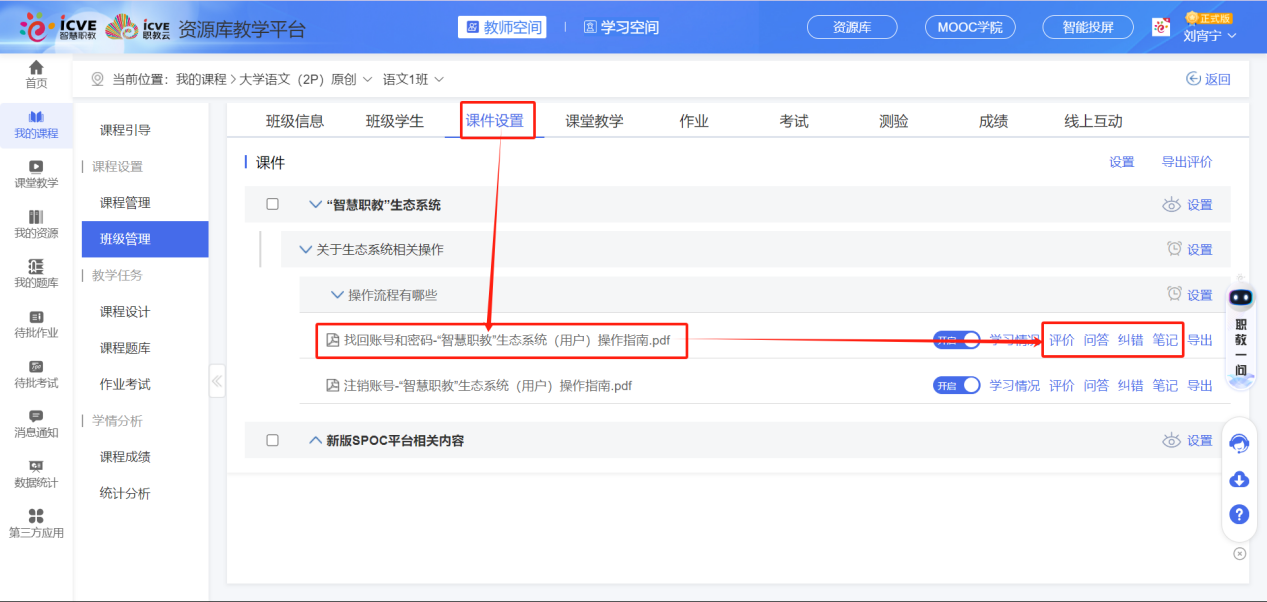Open help via the question mark icon

click(x=1238, y=514)
